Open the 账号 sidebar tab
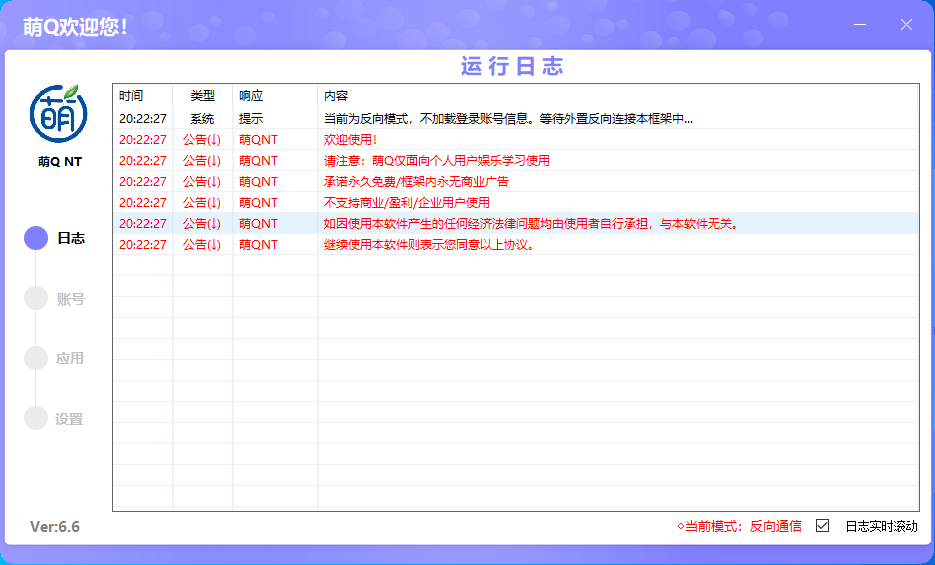 point(55,299)
